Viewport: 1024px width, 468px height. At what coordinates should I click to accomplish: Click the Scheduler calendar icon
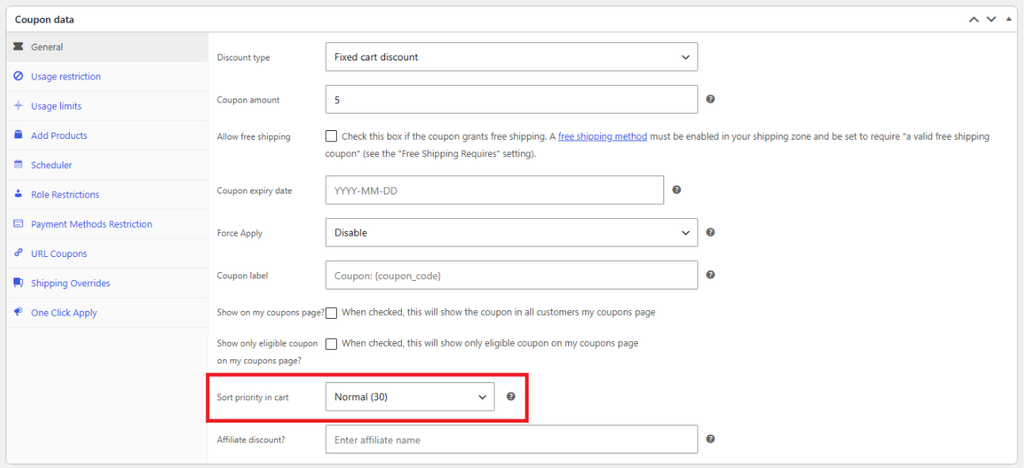[18, 164]
